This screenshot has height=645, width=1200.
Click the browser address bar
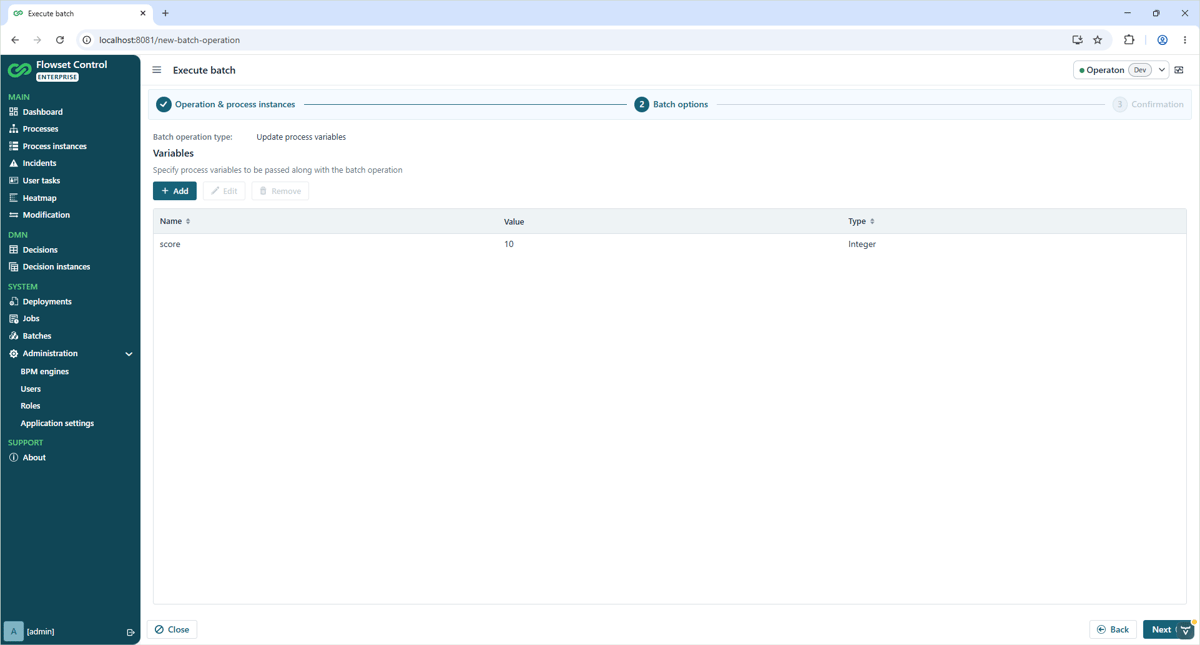[570, 40]
